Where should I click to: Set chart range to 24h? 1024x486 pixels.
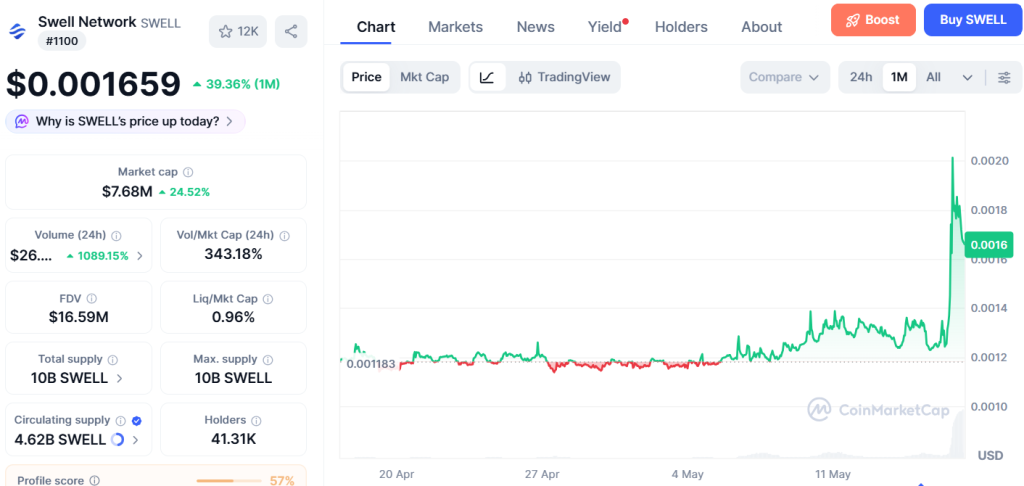tap(861, 77)
